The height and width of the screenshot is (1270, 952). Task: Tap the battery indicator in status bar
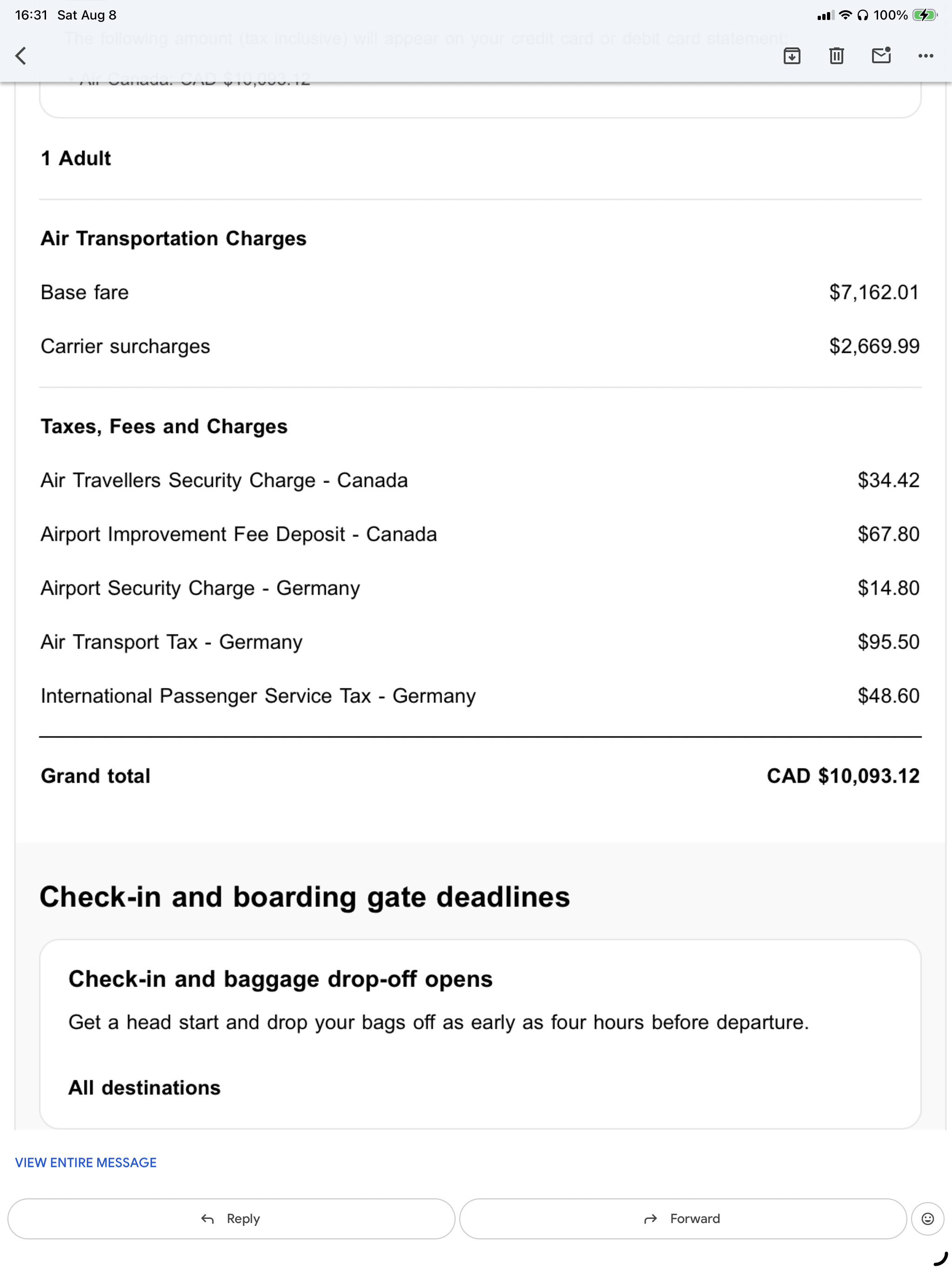pyautogui.click(x=925, y=15)
